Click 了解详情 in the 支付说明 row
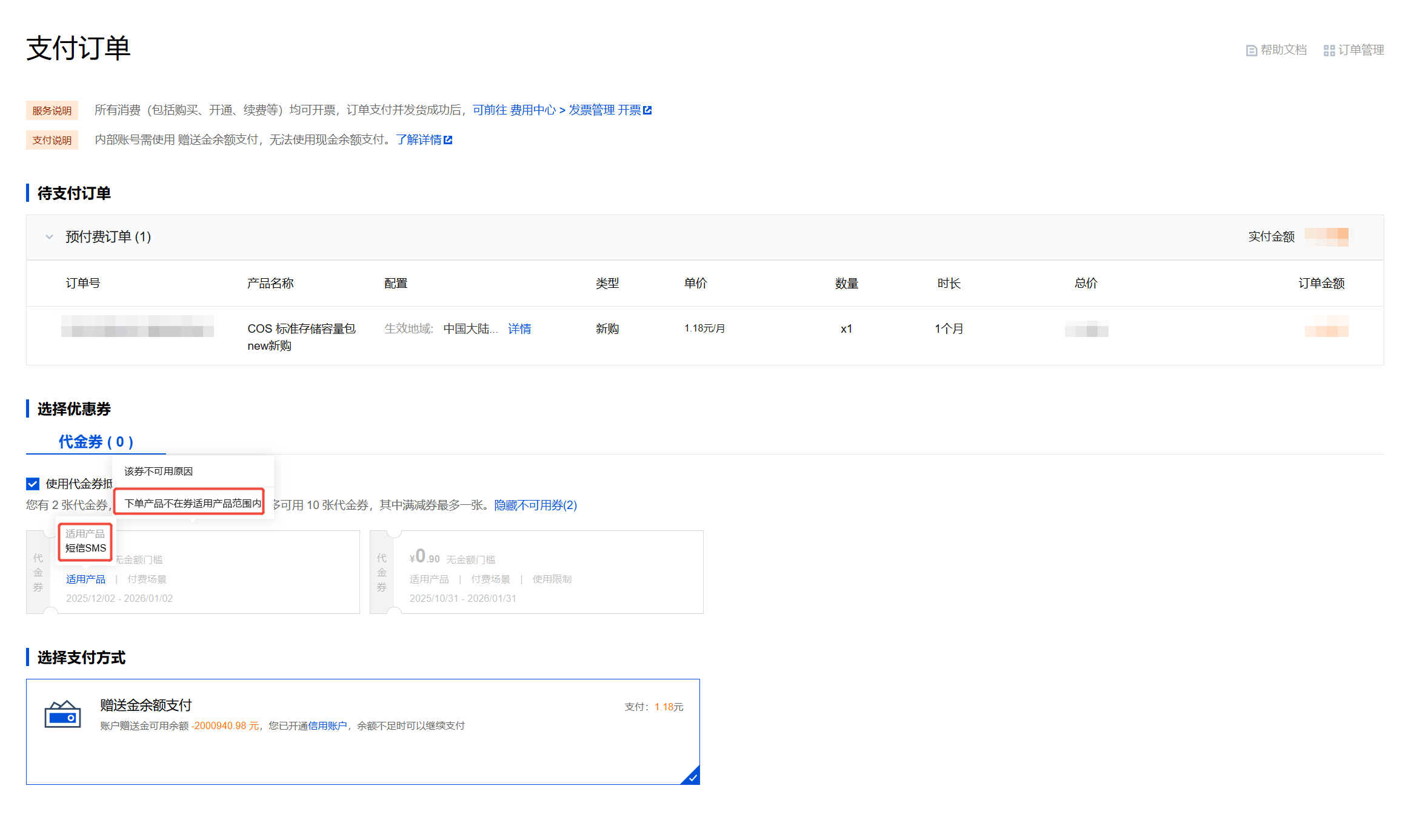The image size is (1414, 840). point(418,139)
